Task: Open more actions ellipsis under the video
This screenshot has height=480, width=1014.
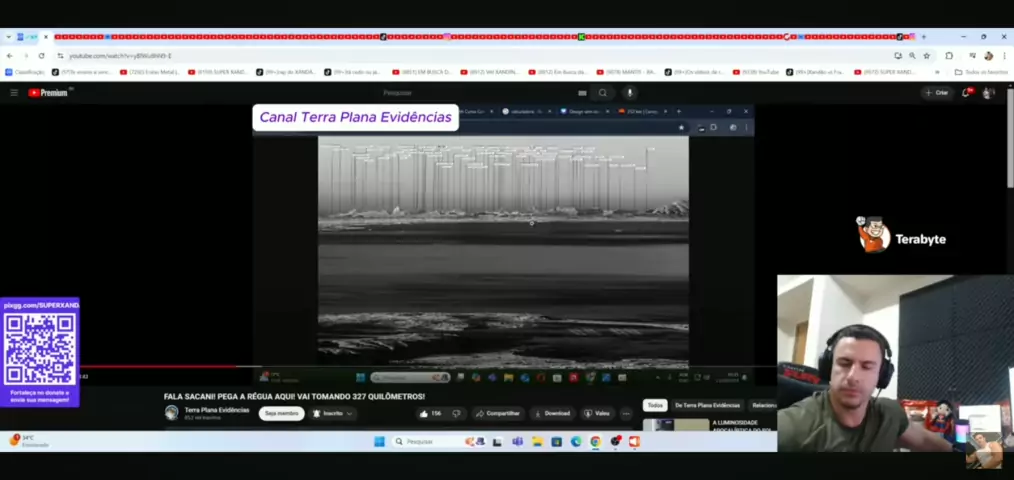Action: coord(626,413)
